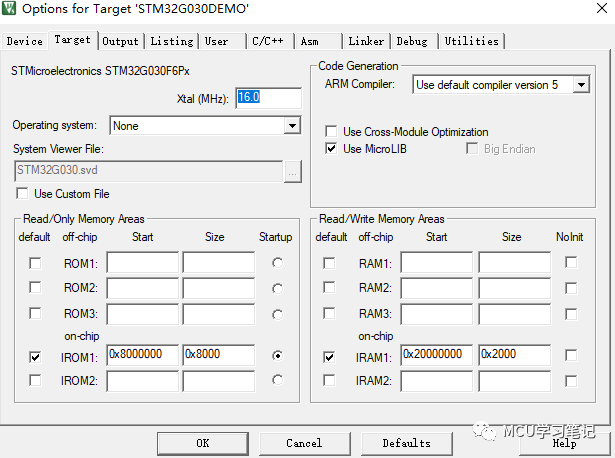The height and width of the screenshot is (458, 615).
Task: Click the Cancel button
Action: [304, 443]
